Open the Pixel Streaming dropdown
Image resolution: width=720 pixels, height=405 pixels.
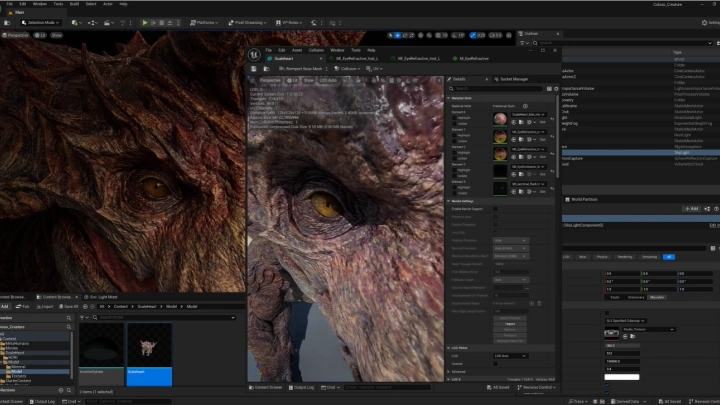coord(247,22)
